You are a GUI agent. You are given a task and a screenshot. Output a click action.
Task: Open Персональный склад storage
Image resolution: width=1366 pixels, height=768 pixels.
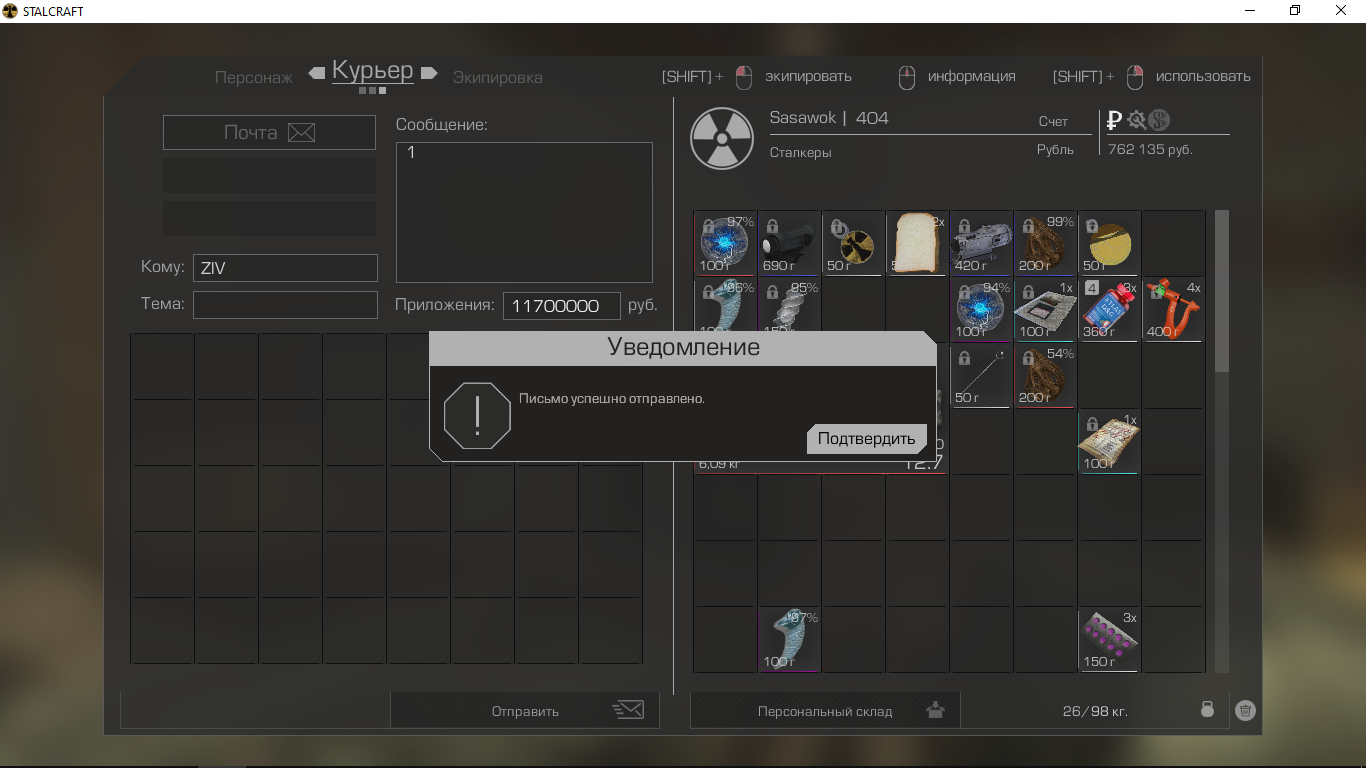(825, 711)
